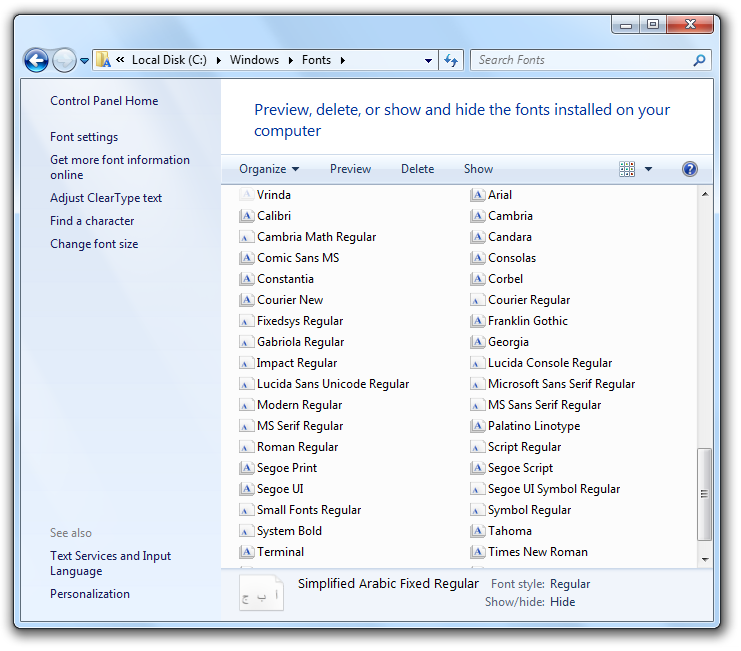The width and height of the screenshot is (741, 651).
Task: Open Get more font information online
Action: (120, 167)
